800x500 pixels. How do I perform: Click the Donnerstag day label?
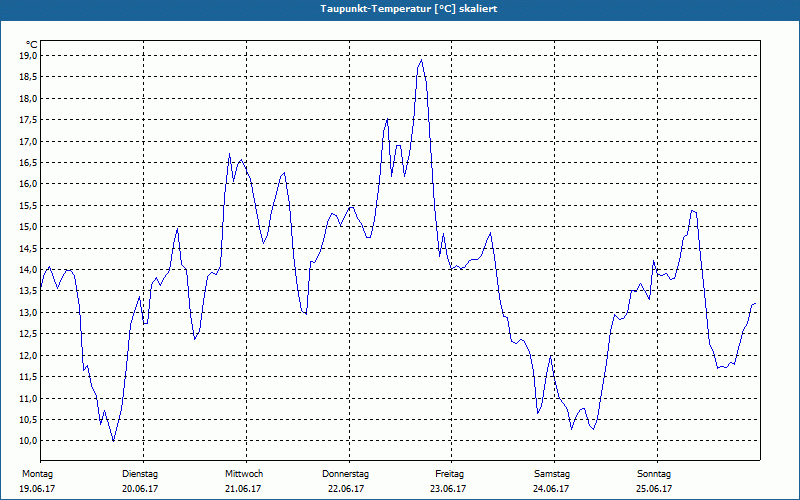pyautogui.click(x=345, y=474)
